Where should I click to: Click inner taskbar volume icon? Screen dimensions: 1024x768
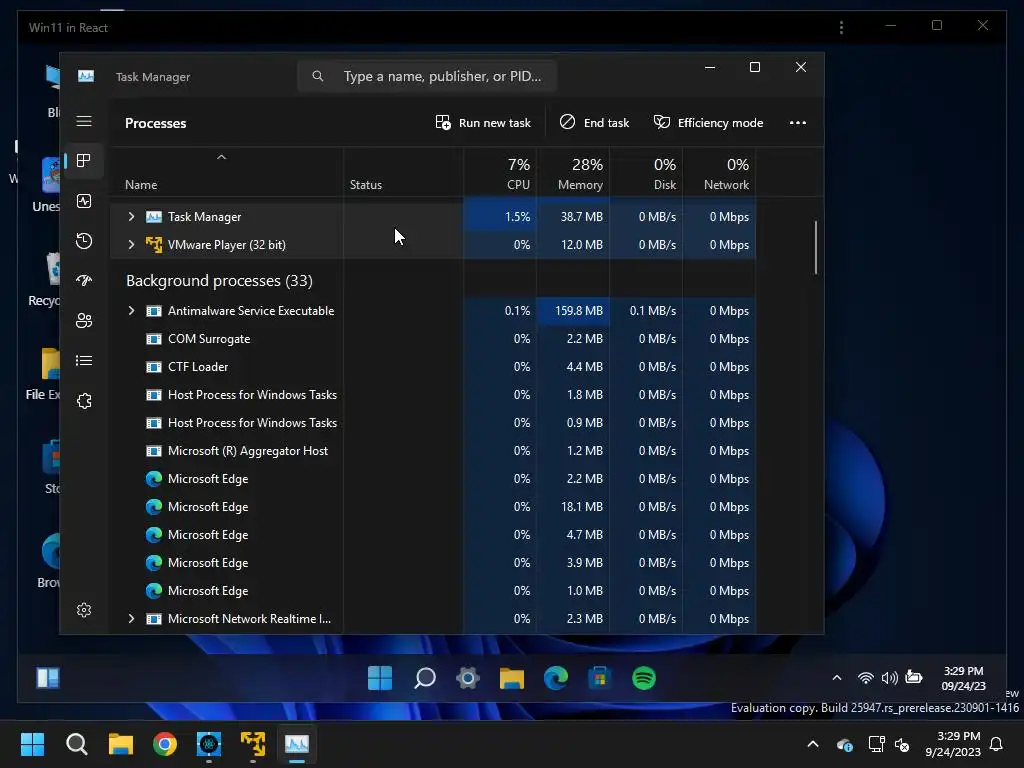889,678
